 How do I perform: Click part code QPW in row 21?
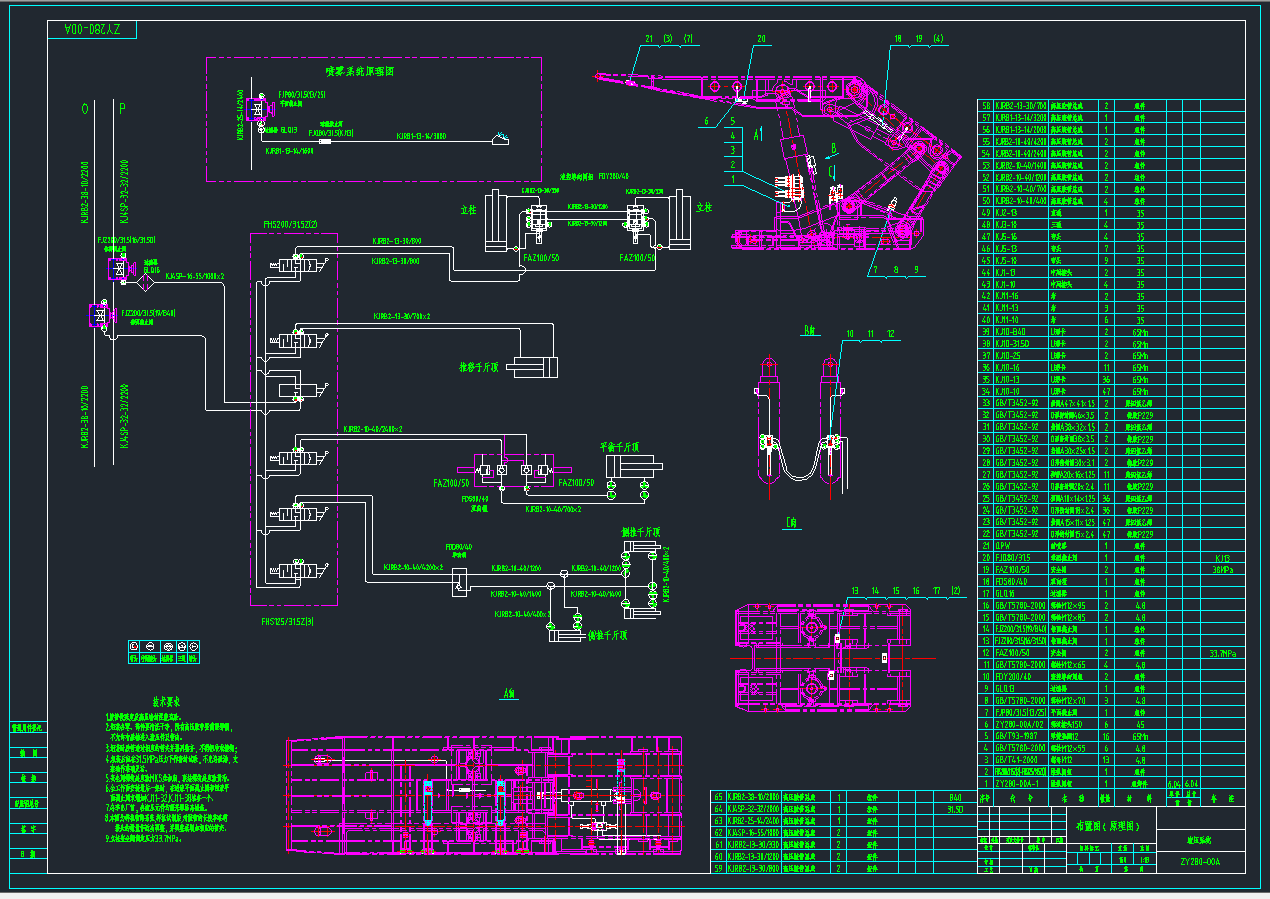1003,545
